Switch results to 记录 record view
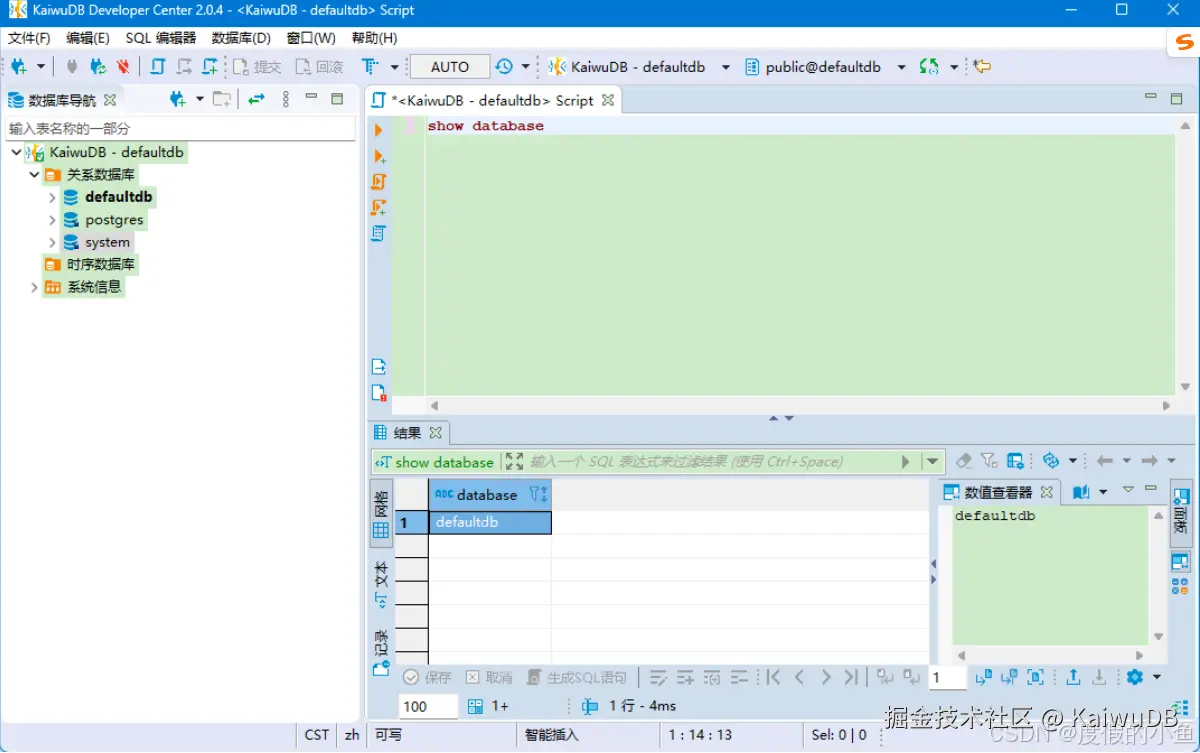 coord(381,652)
